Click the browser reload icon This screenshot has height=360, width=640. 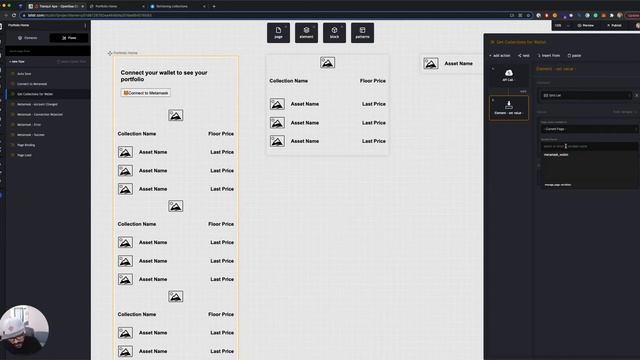tap(14, 15)
